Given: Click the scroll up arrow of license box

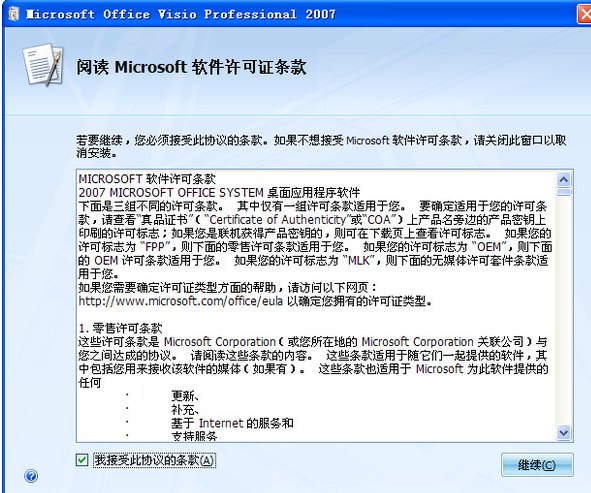Looking at the screenshot, I should click(563, 179).
